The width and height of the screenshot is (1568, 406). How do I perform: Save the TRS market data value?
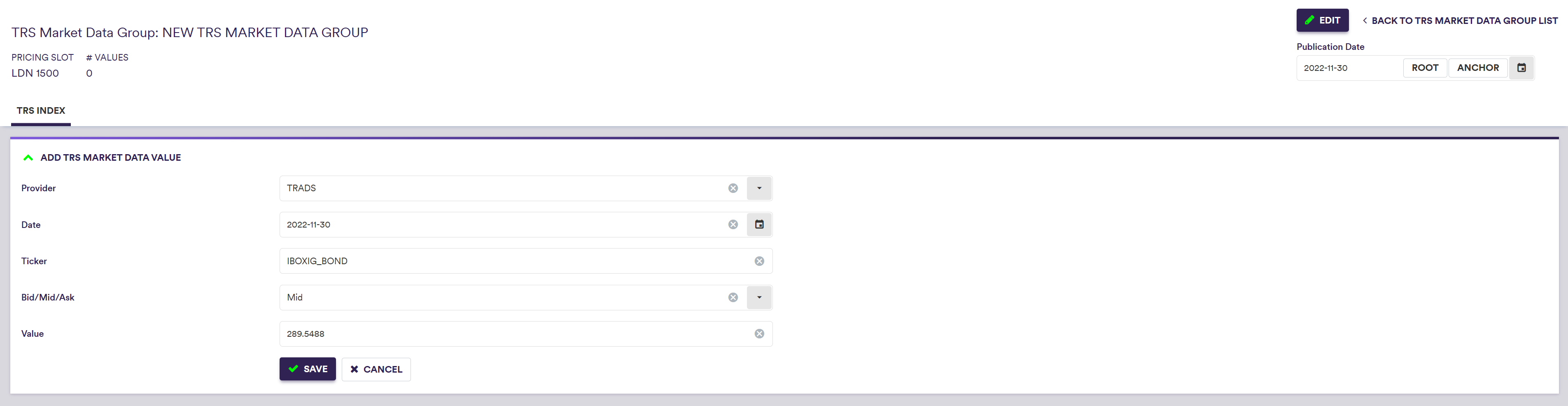tap(308, 369)
